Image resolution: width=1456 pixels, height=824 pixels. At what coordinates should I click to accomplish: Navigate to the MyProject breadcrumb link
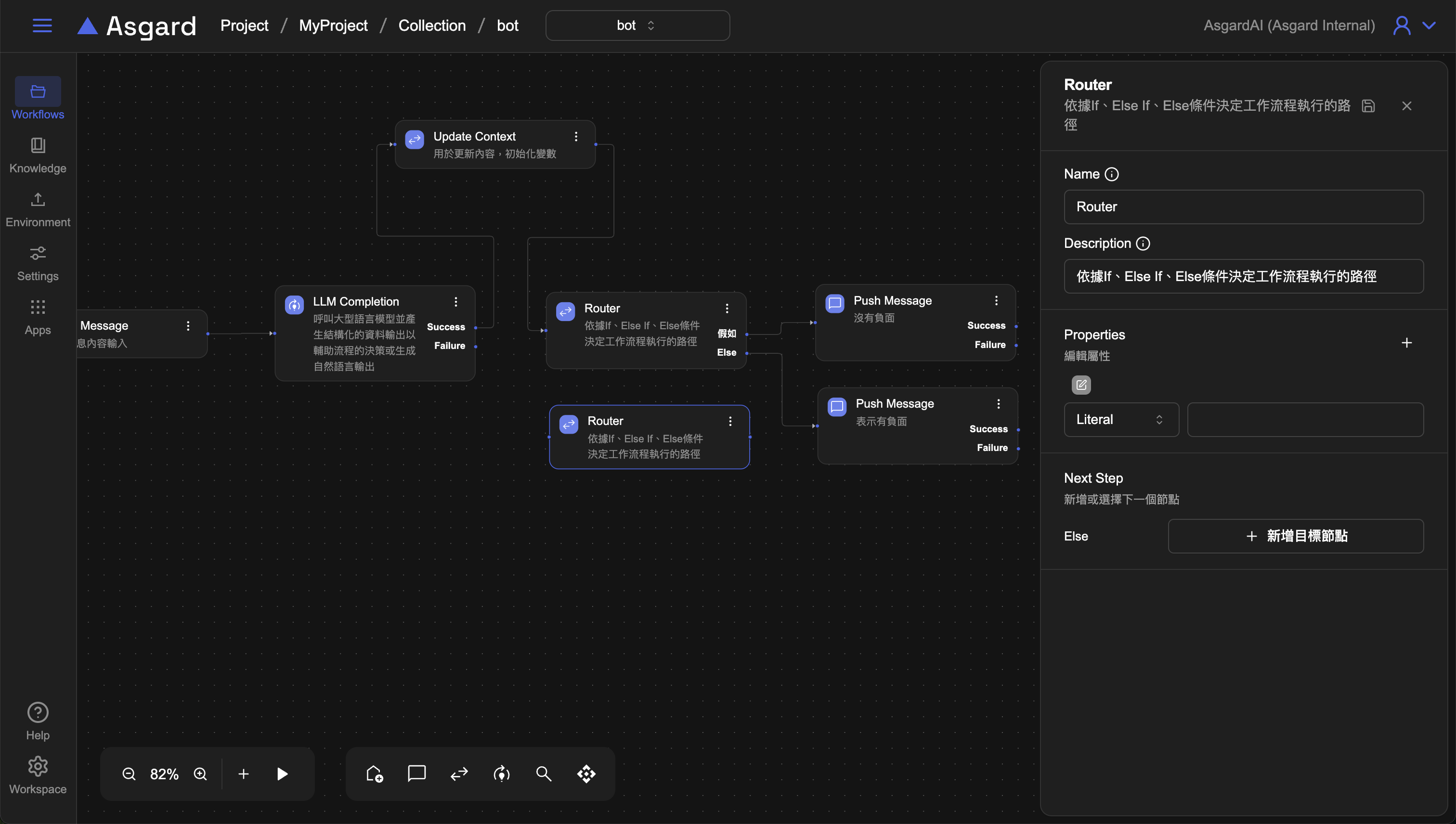333,26
